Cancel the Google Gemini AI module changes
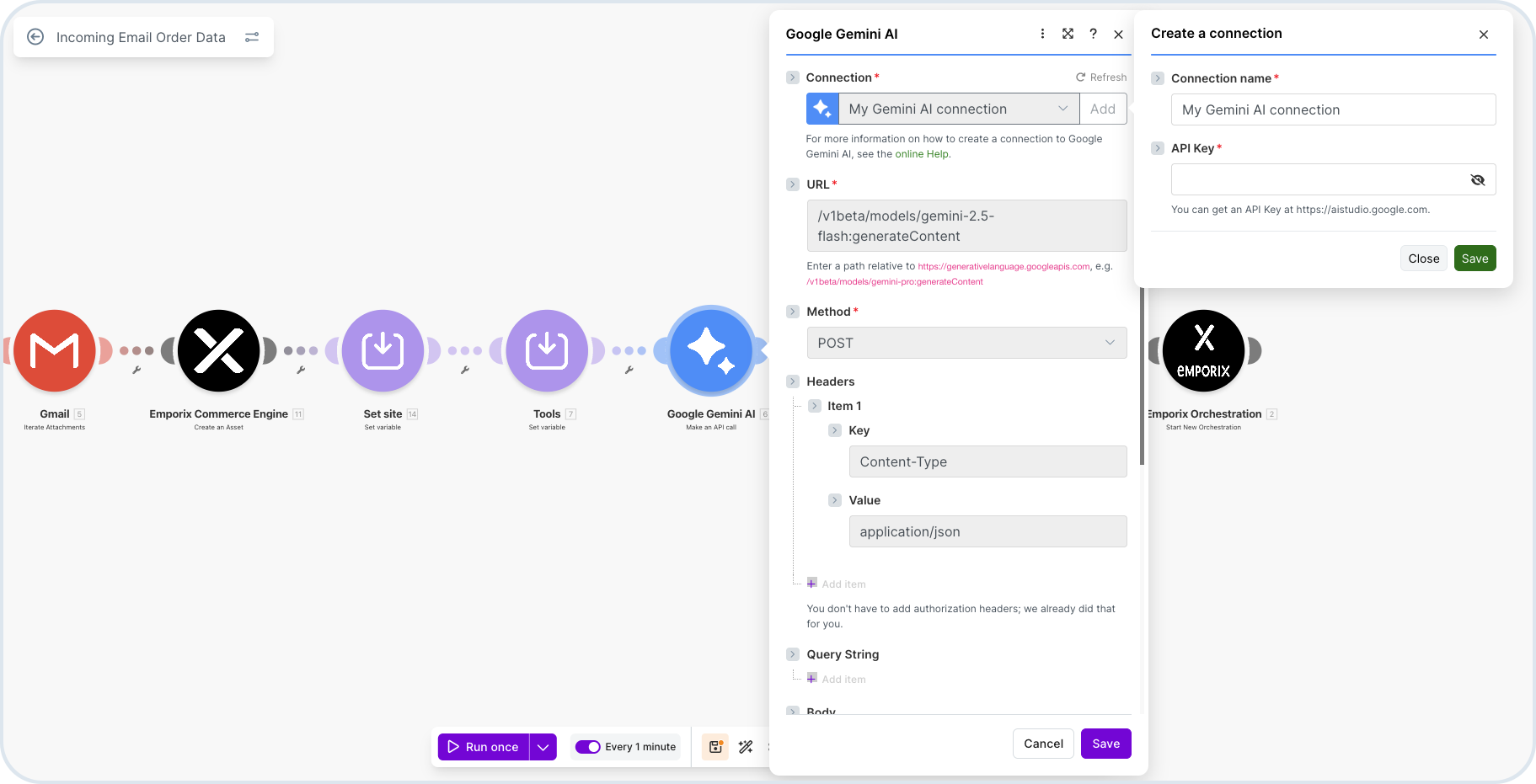 (x=1043, y=744)
